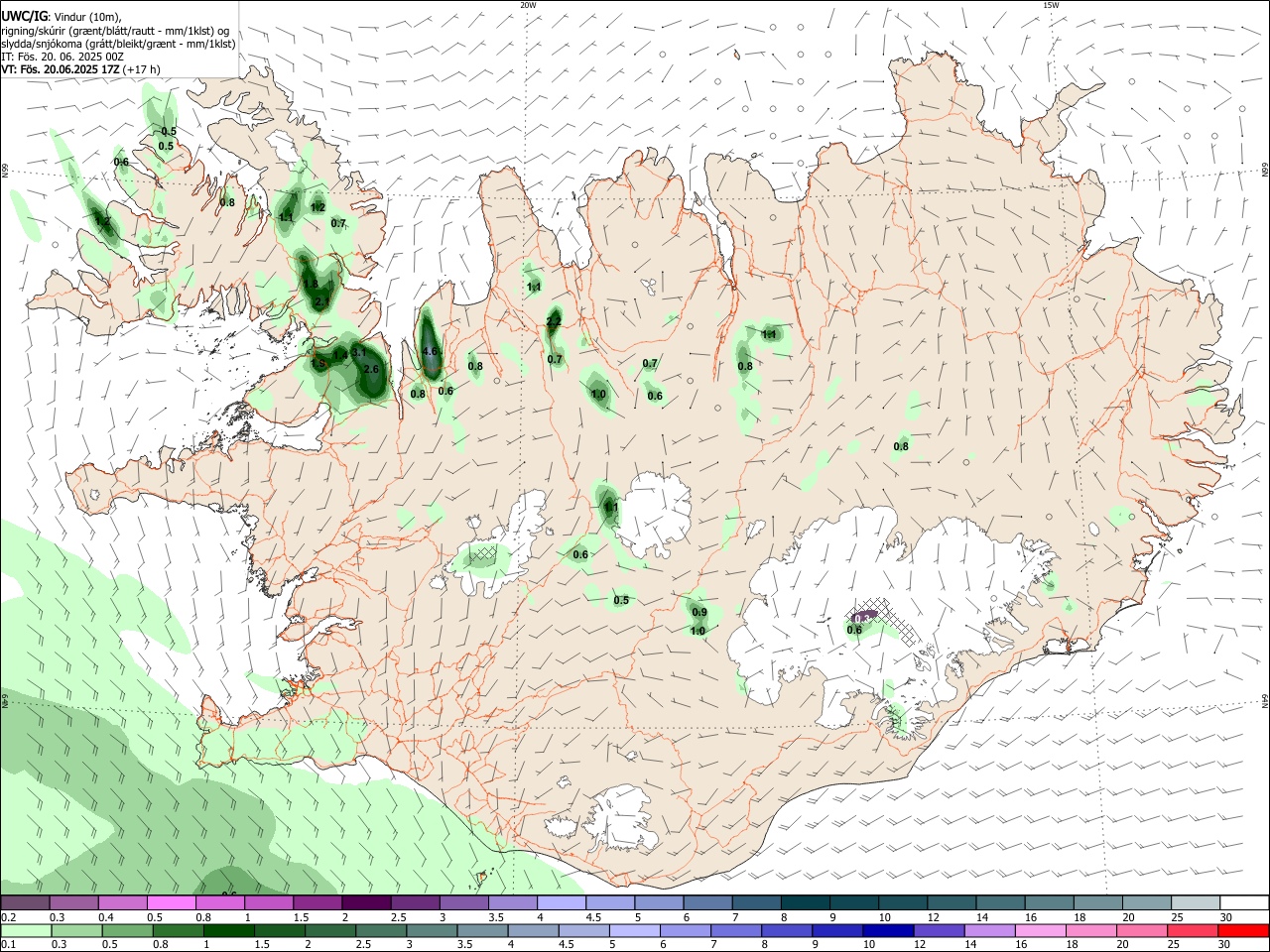Click the 2.1 precipitation value label
The height and width of the screenshot is (952, 1270).
click(x=321, y=301)
